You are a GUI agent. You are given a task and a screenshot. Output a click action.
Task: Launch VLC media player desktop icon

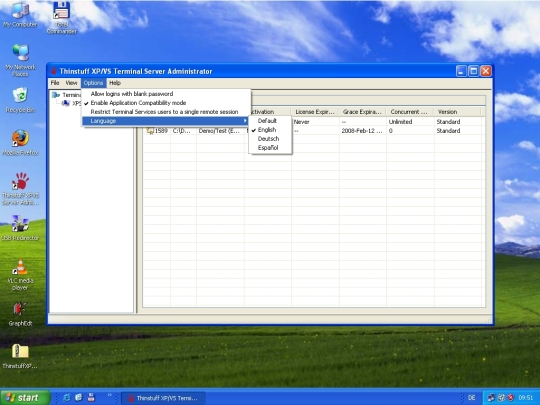[20, 274]
